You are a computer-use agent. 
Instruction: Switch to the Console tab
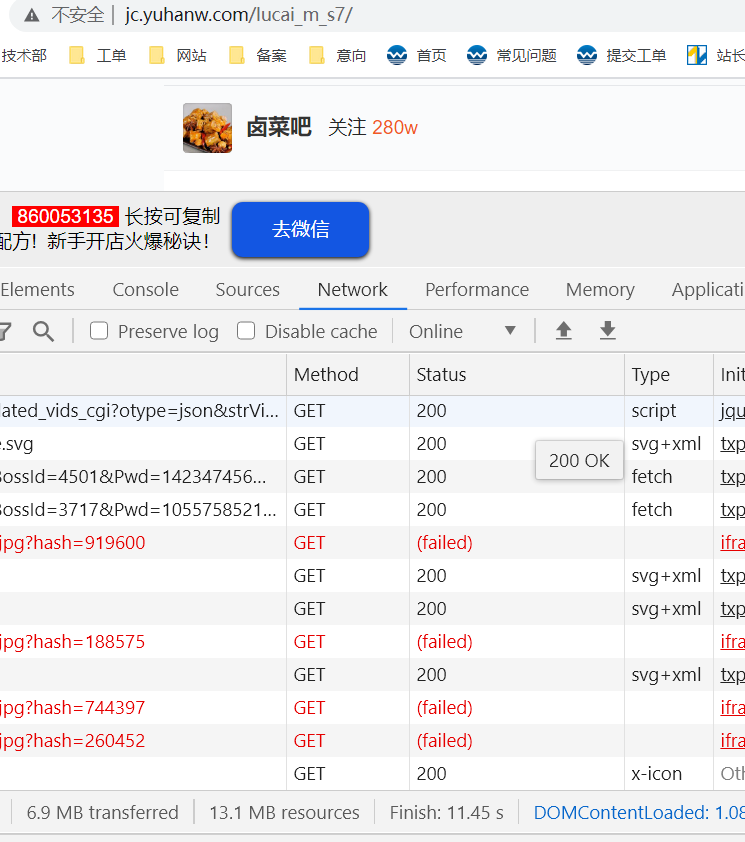point(145,289)
